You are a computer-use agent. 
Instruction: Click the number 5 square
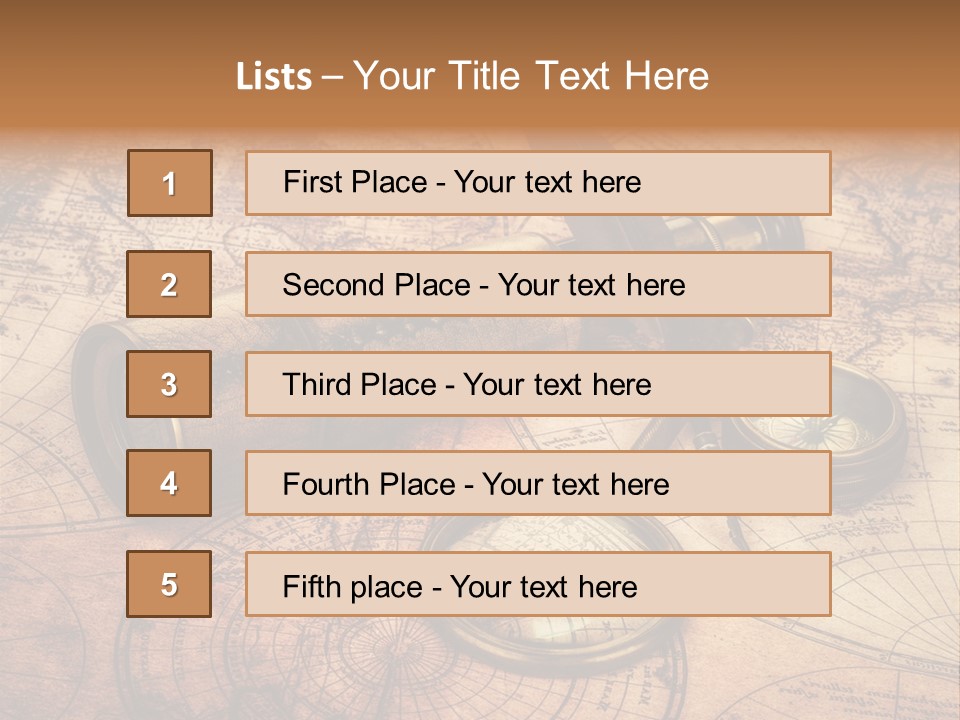169,584
